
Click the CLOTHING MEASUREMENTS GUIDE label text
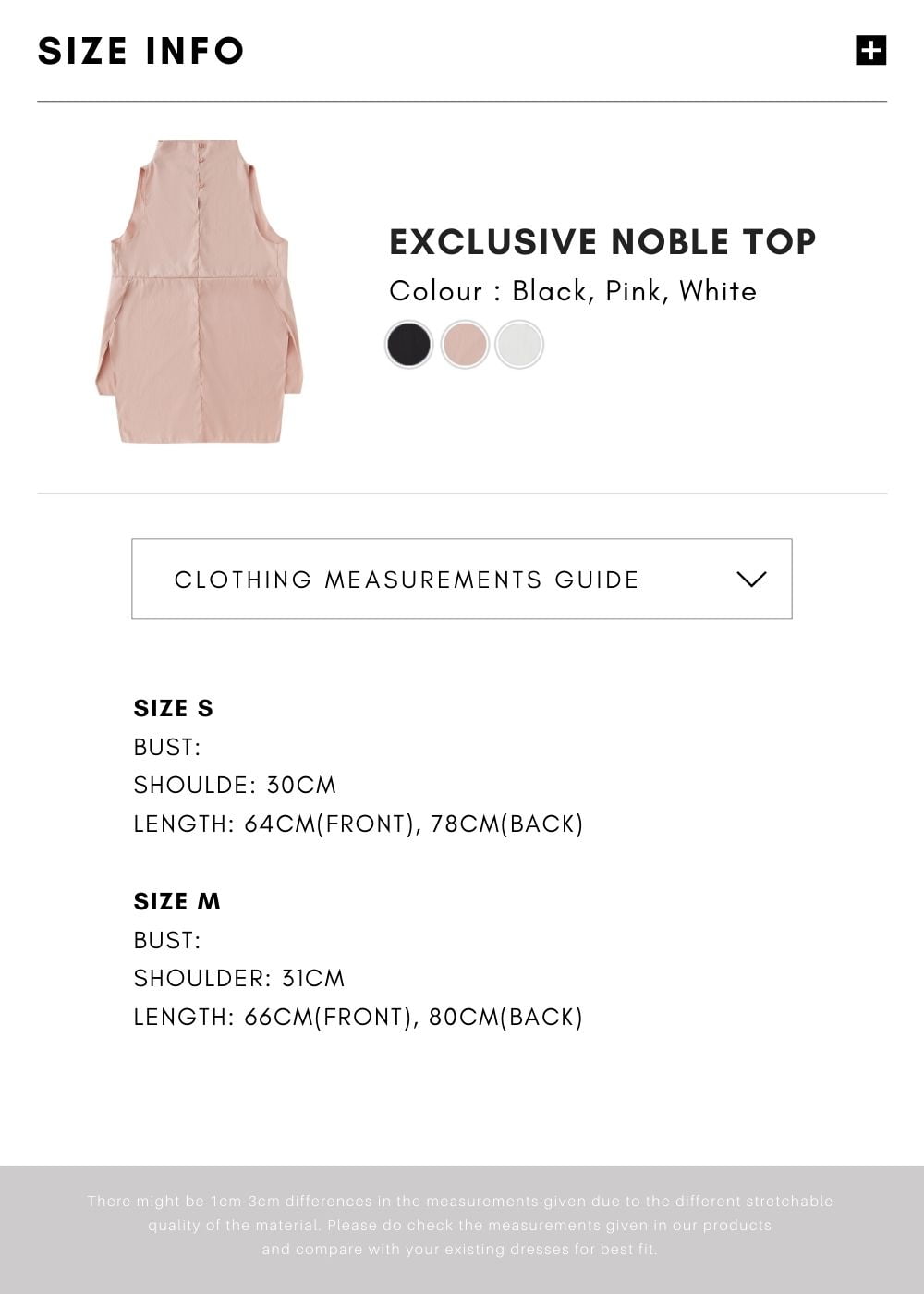coord(407,580)
